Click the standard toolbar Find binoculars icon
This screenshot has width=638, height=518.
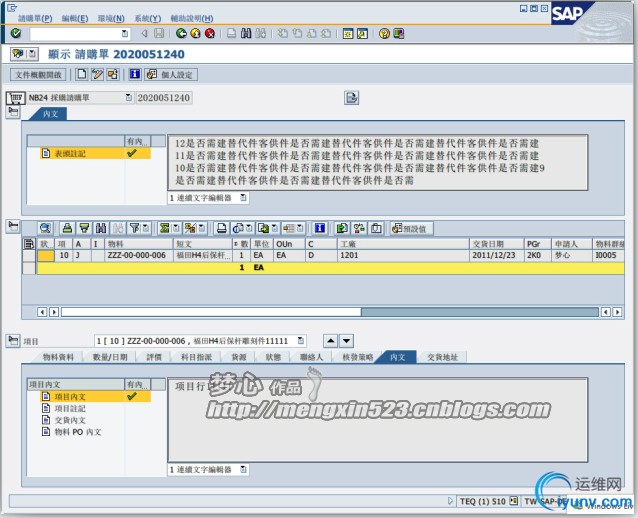tap(246, 33)
